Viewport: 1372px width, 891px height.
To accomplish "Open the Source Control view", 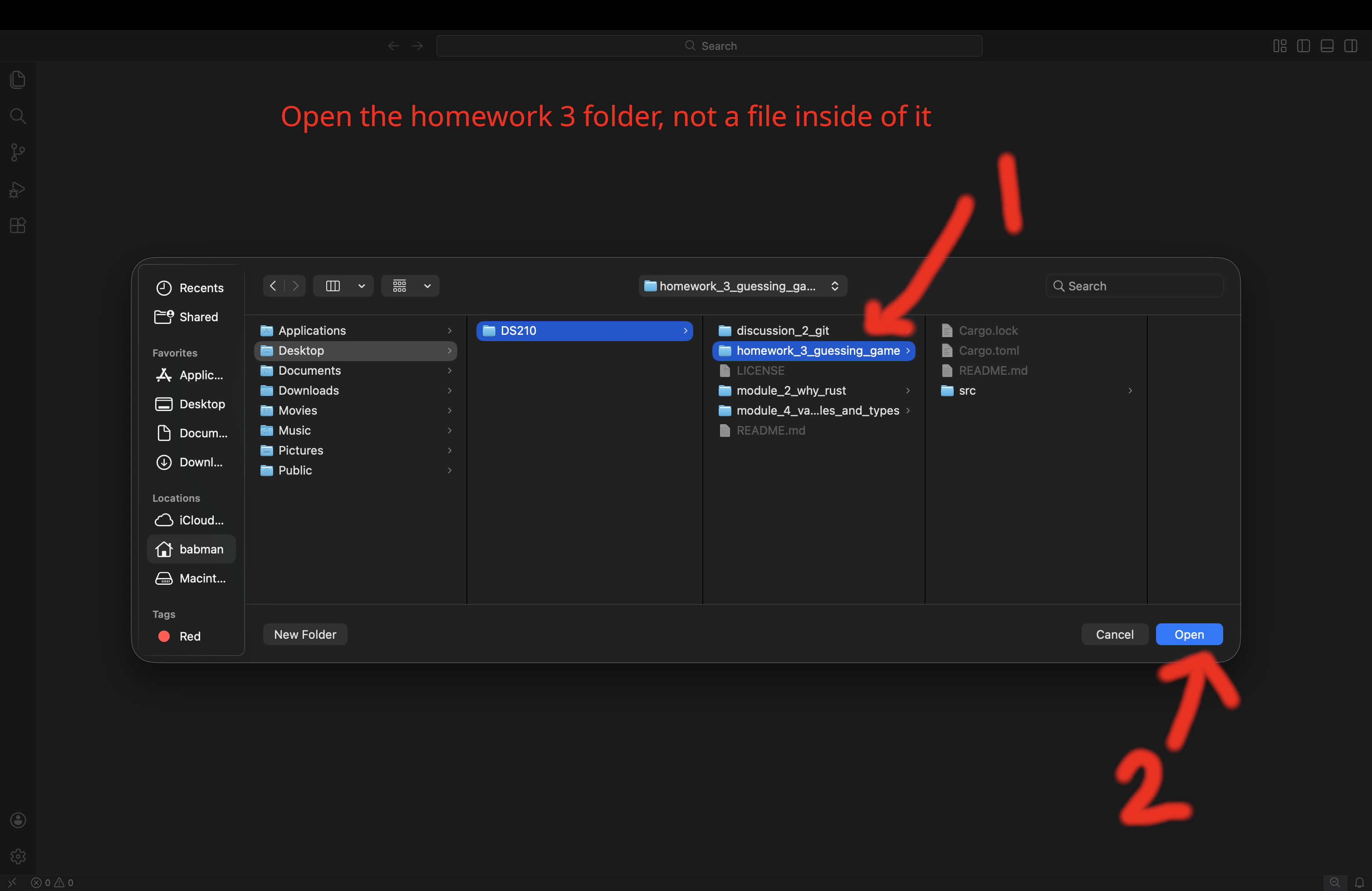I will (17, 152).
